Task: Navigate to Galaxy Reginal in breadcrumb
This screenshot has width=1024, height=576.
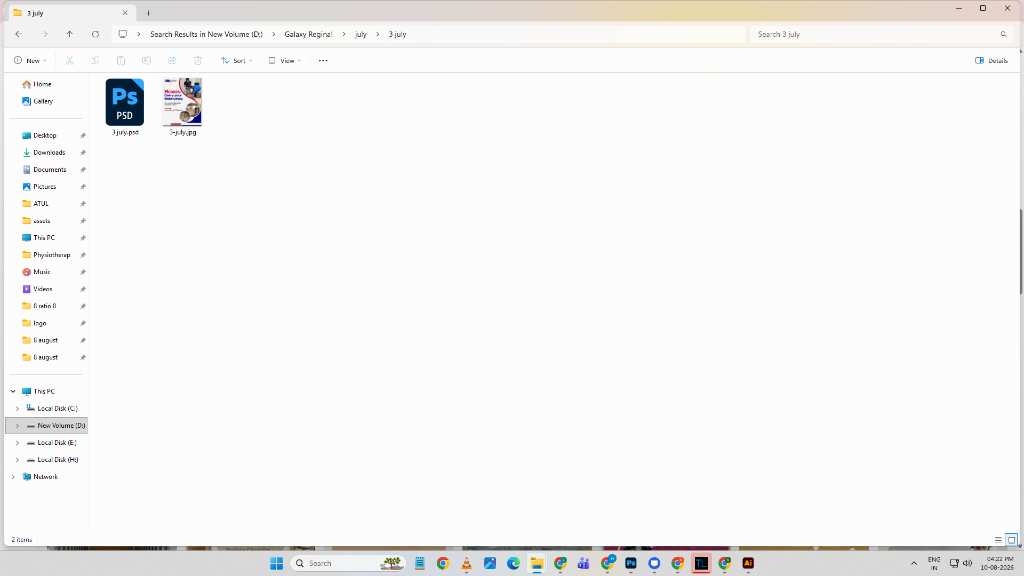Action: click(x=308, y=34)
